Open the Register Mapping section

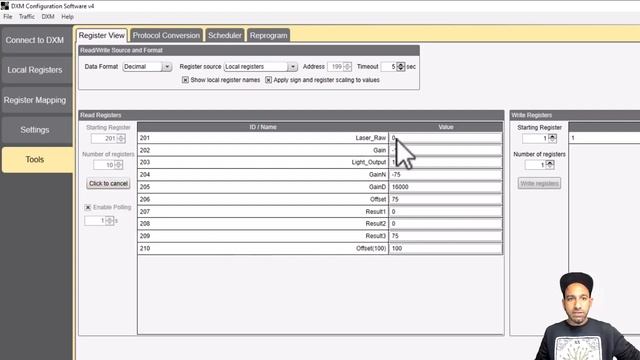[x=35, y=100]
